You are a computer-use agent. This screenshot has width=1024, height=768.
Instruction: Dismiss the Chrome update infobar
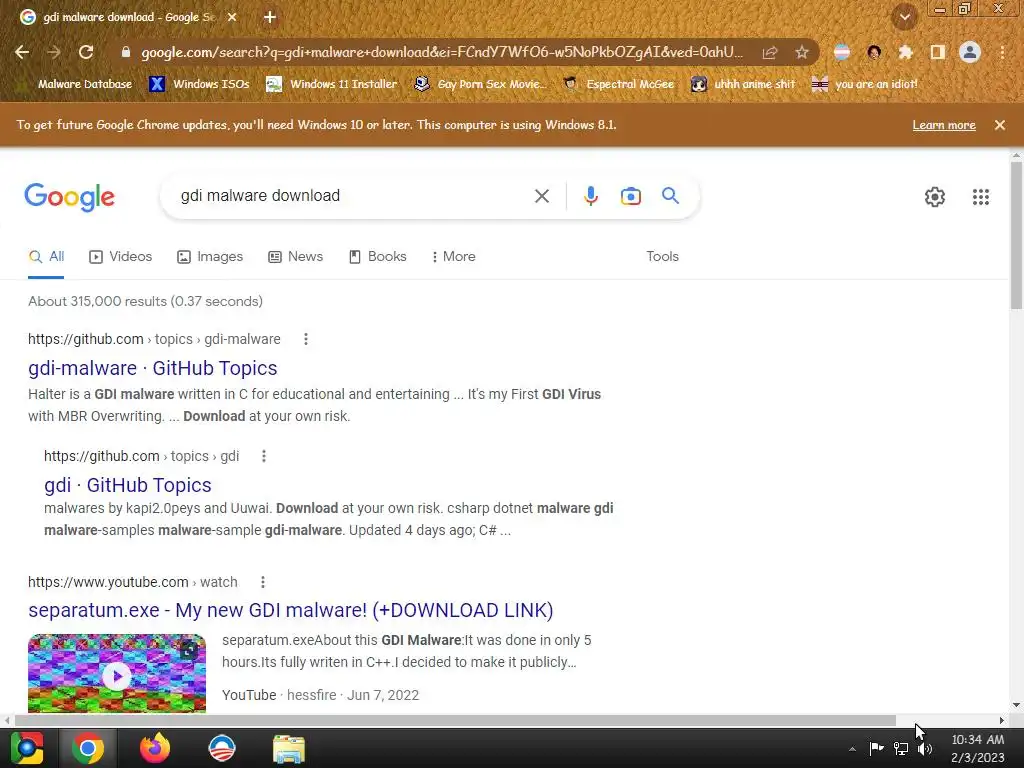pos(1000,125)
